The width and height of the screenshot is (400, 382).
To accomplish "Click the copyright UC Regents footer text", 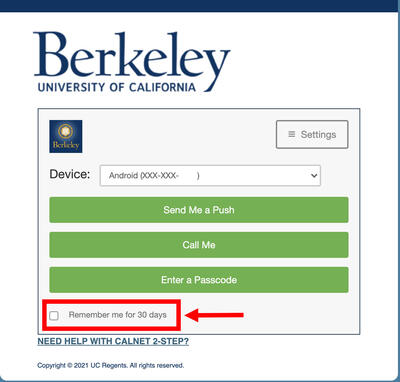I will [110, 365].
